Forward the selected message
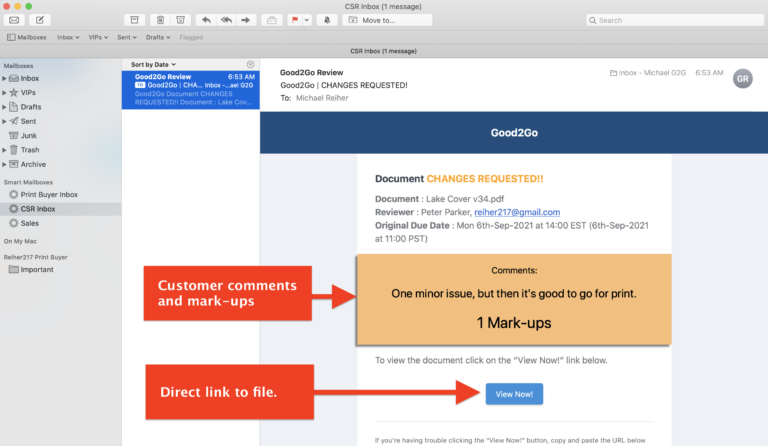Viewport: 768px width, 446px height. pos(245,20)
